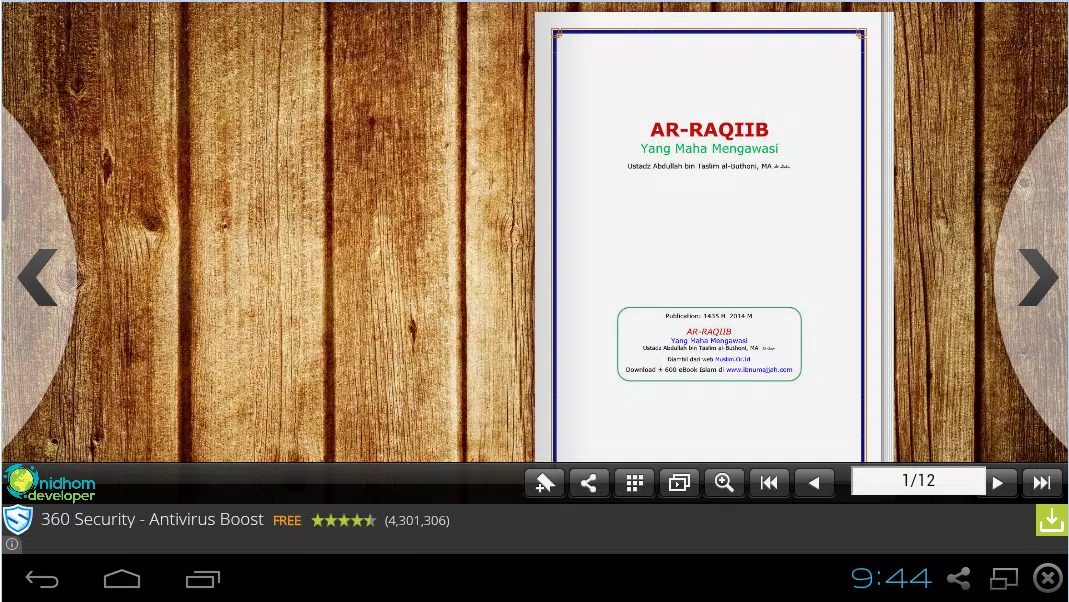
Task: Go to next page in toolbar
Action: pos(998,483)
